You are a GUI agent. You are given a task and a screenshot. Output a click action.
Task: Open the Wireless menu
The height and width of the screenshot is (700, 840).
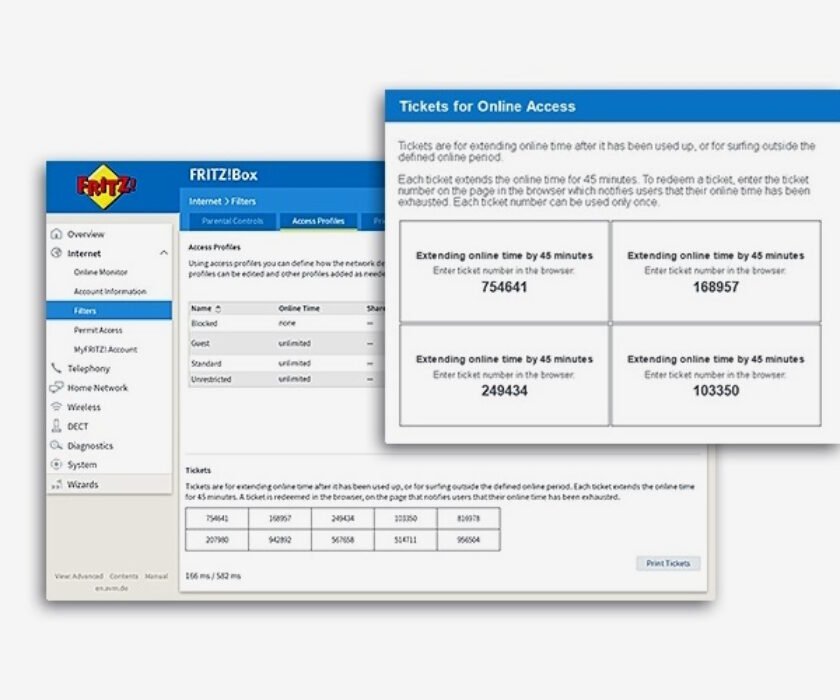(84, 407)
